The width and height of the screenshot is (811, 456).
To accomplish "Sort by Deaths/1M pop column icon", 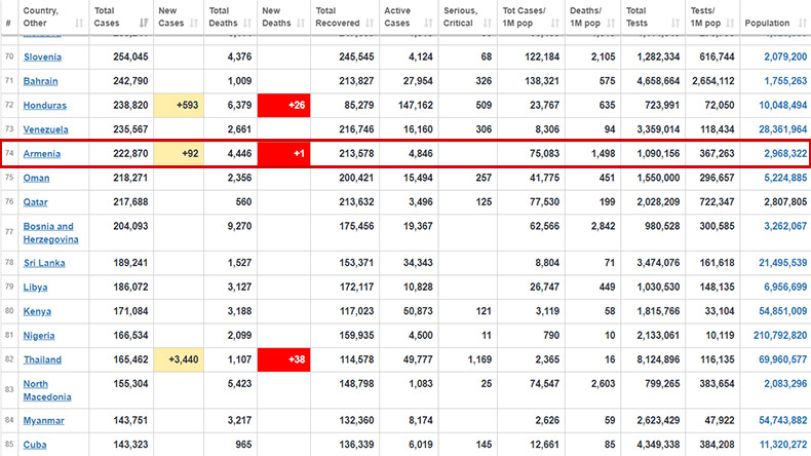I will pyautogui.click(x=611, y=23).
